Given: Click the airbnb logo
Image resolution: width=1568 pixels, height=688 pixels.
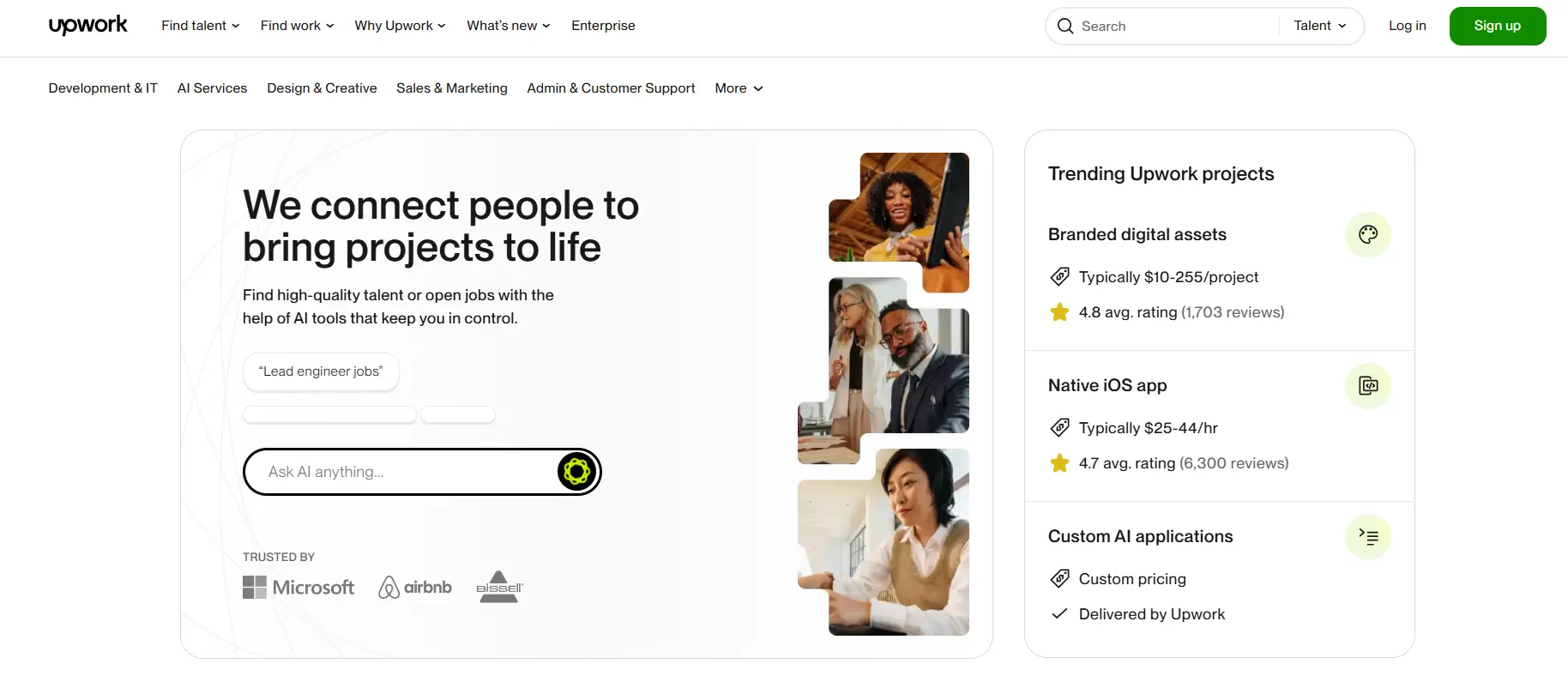Looking at the screenshot, I should click(415, 588).
